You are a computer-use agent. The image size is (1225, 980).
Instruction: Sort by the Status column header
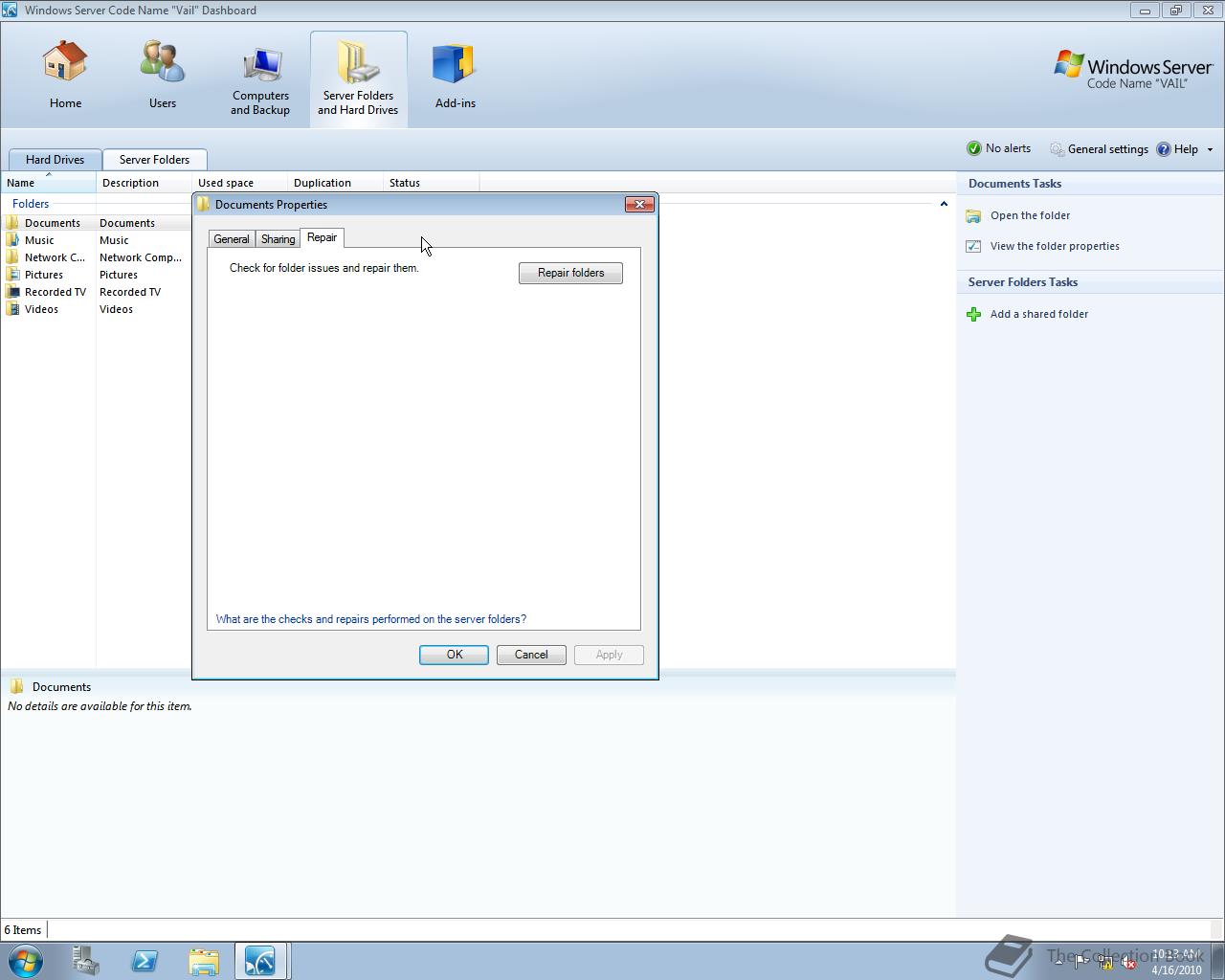[x=431, y=183]
